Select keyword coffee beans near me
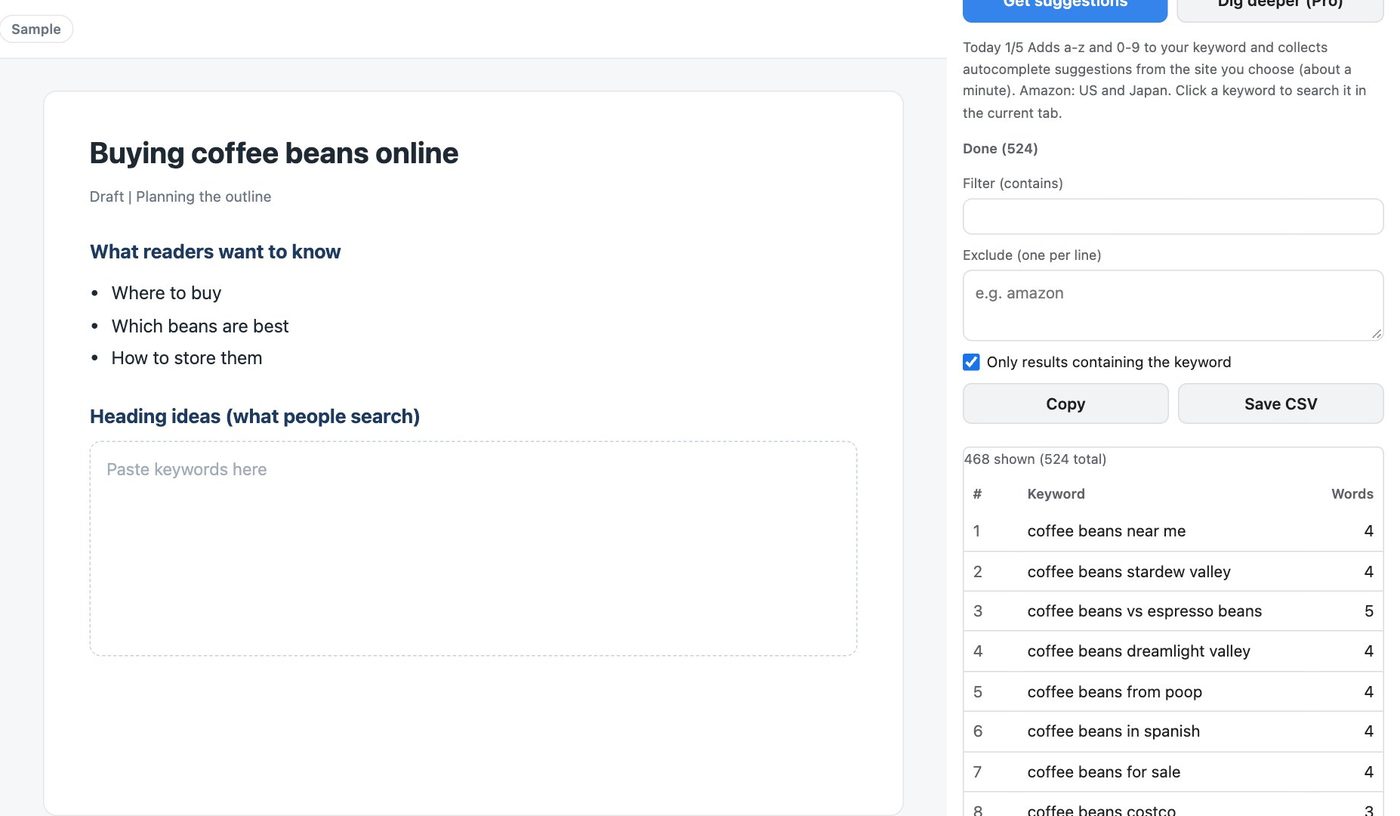 1106,531
